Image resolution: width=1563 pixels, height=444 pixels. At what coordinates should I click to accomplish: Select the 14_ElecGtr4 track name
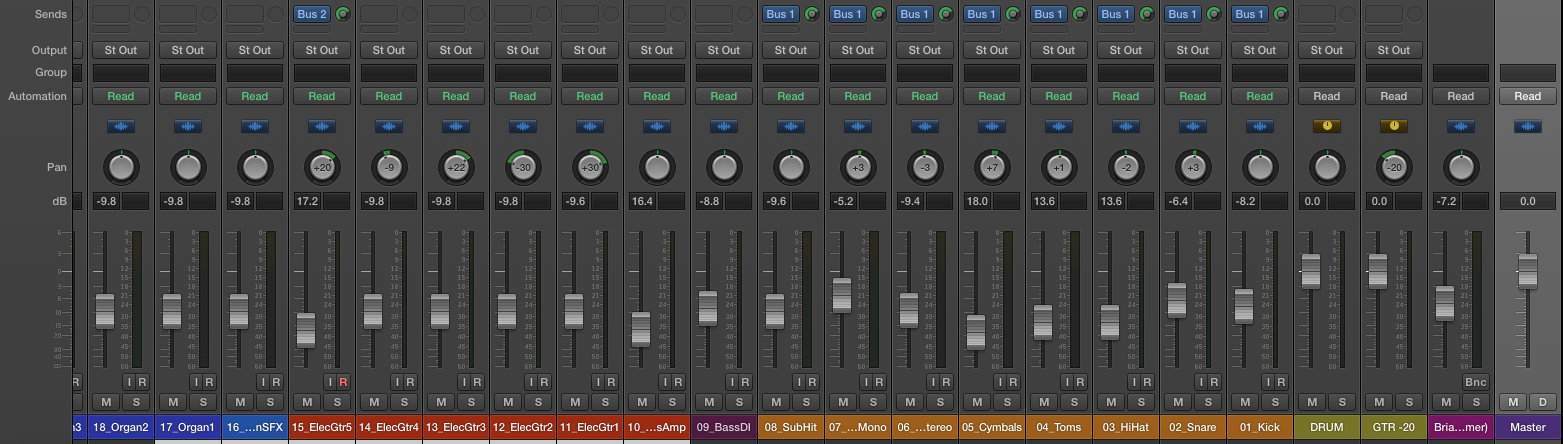(x=389, y=427)
